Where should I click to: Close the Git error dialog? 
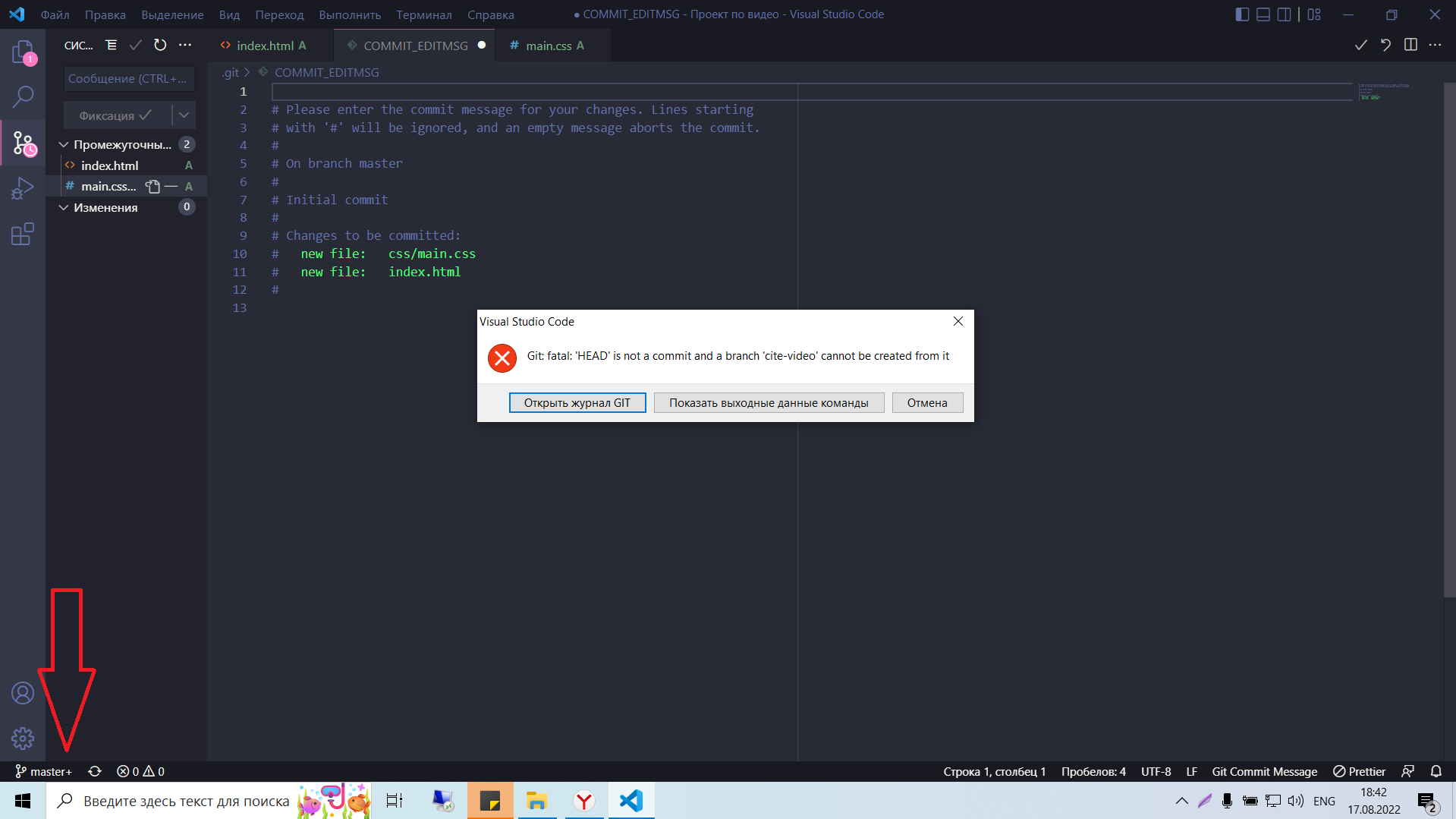point(958,321)
